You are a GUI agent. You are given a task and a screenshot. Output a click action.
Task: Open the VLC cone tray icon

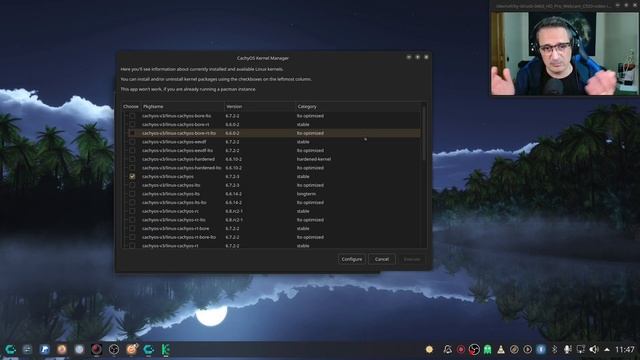501,349
